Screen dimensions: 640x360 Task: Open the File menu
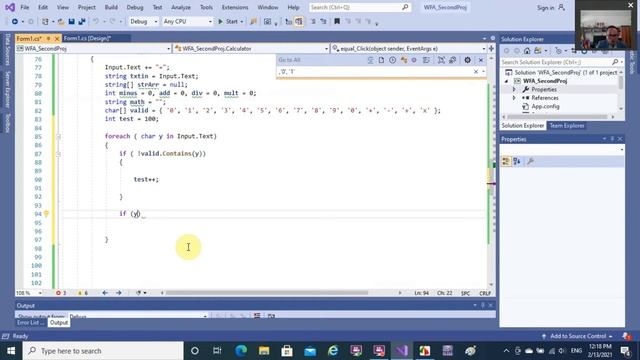(24, 7)
